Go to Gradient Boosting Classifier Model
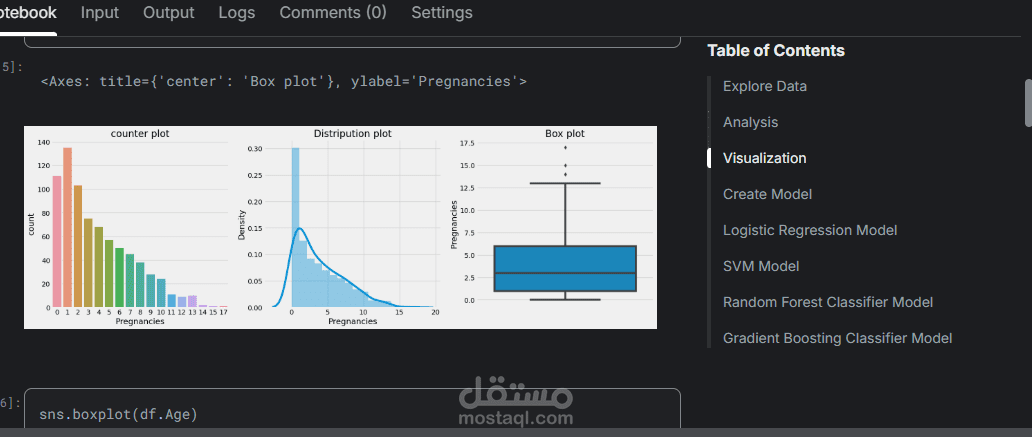 (837, 338)
